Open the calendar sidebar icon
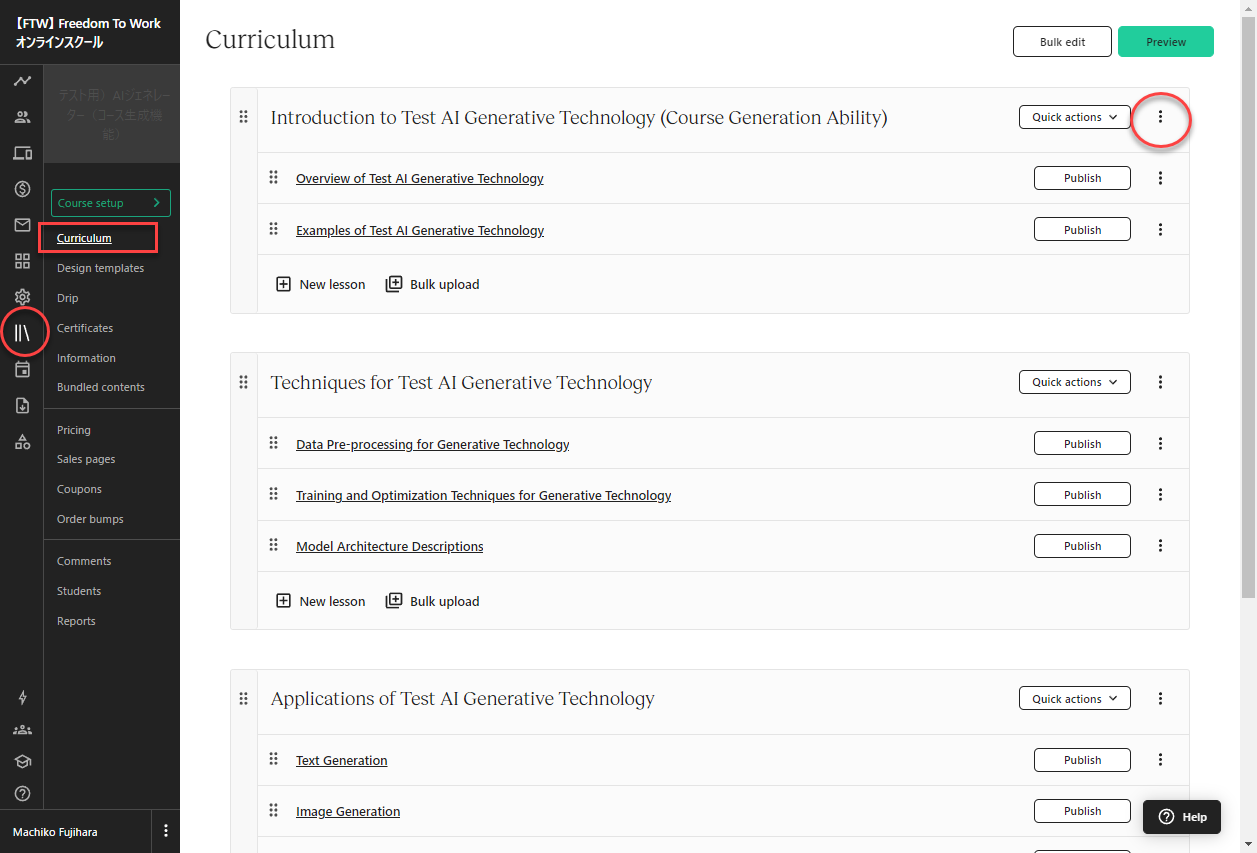Screen dimensions: 1257x853 (22, 369)
